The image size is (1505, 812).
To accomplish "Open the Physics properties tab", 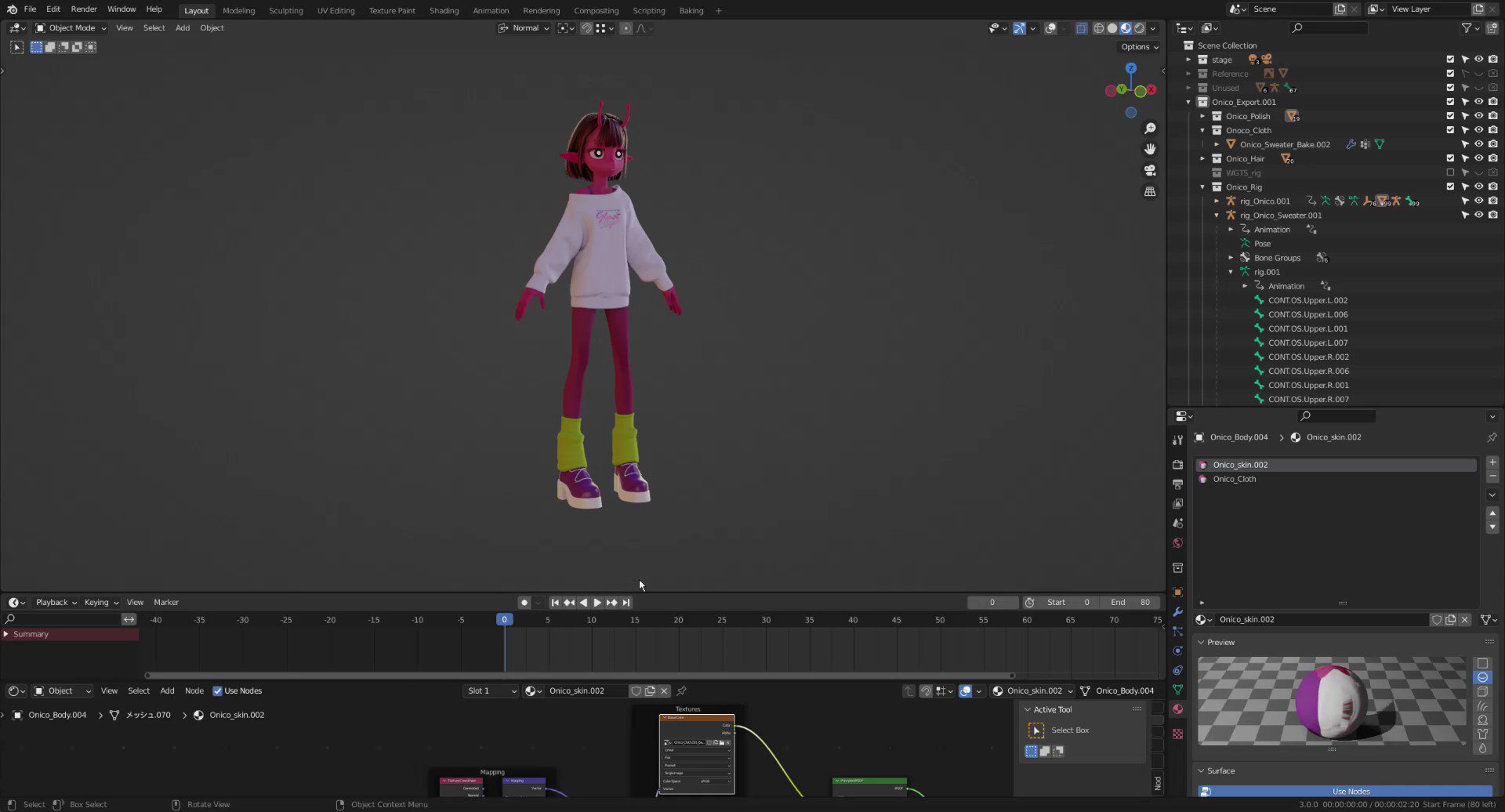I will click(x=1177, y=651).
